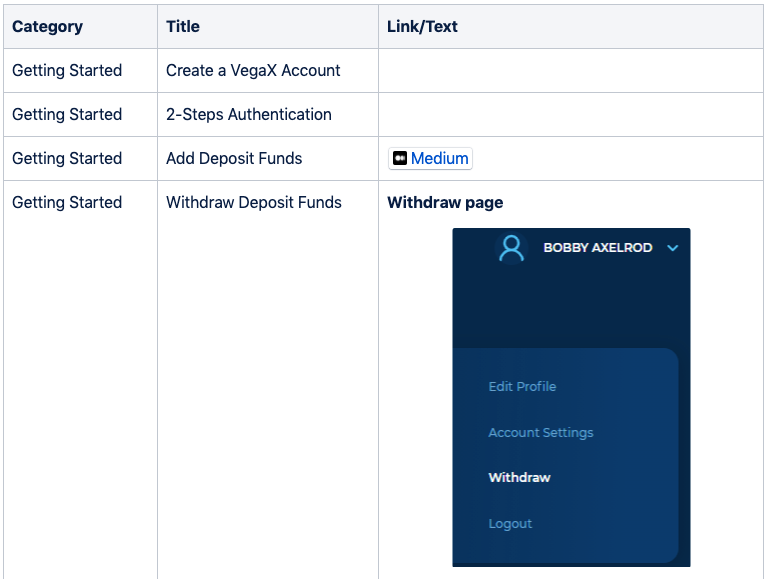Select the Create a VegaX Account cell
The width and height of the screenshot is (769, 579).
click(x=268, y=71)
